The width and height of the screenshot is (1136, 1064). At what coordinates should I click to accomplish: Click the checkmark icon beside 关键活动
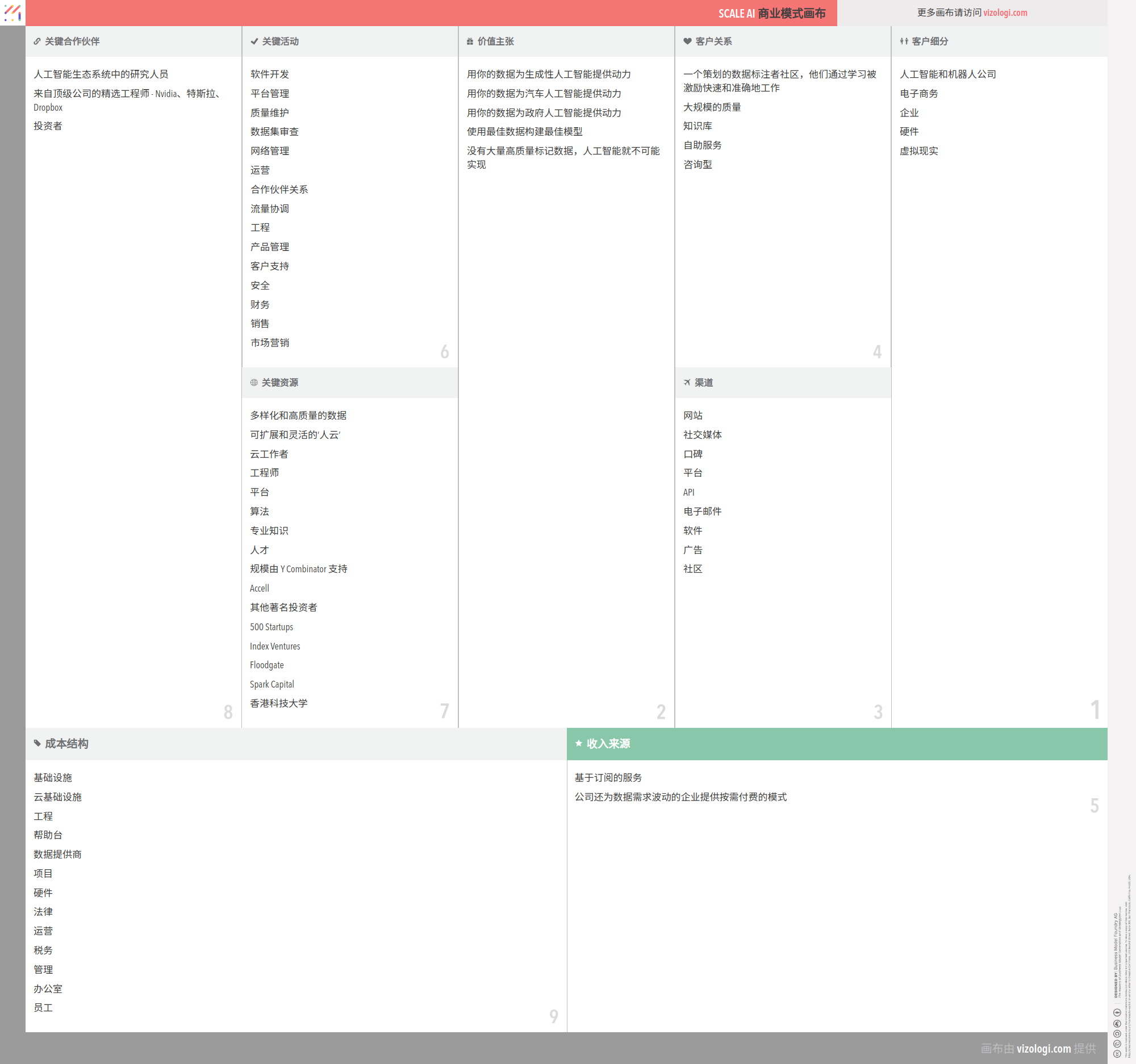(254, 41)
